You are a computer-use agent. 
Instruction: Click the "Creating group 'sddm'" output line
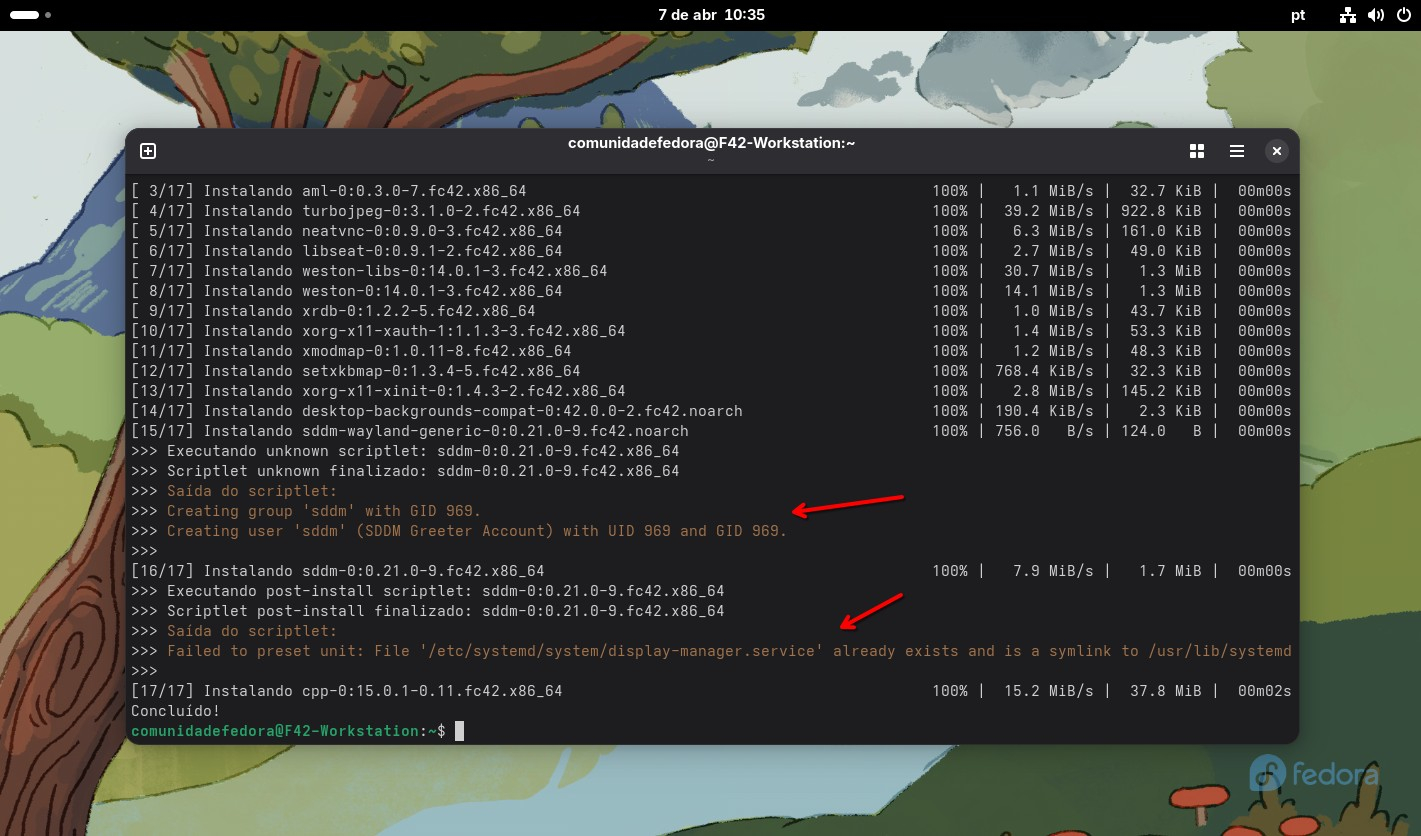(x=323, y=511)
